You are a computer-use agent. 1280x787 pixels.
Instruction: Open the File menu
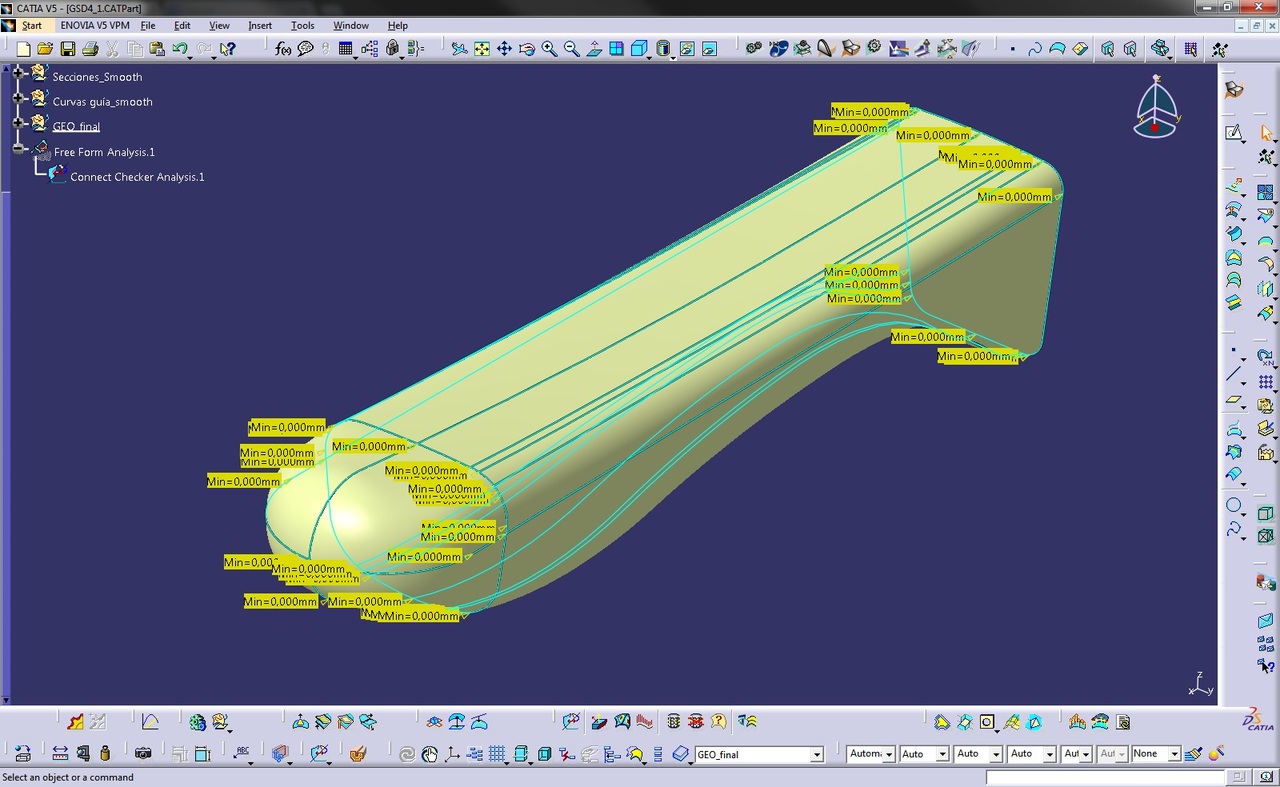tap(148, 25)
